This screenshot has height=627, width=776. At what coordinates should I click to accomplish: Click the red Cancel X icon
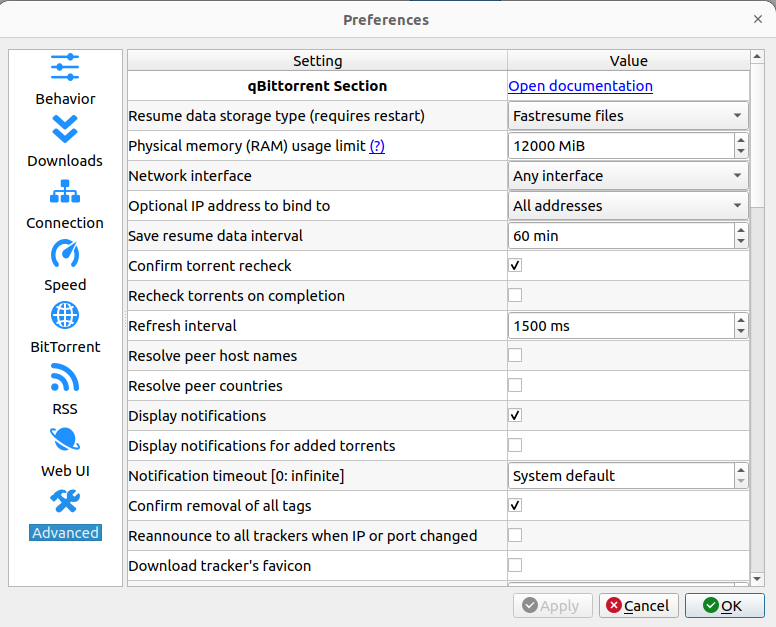[614, 605]
